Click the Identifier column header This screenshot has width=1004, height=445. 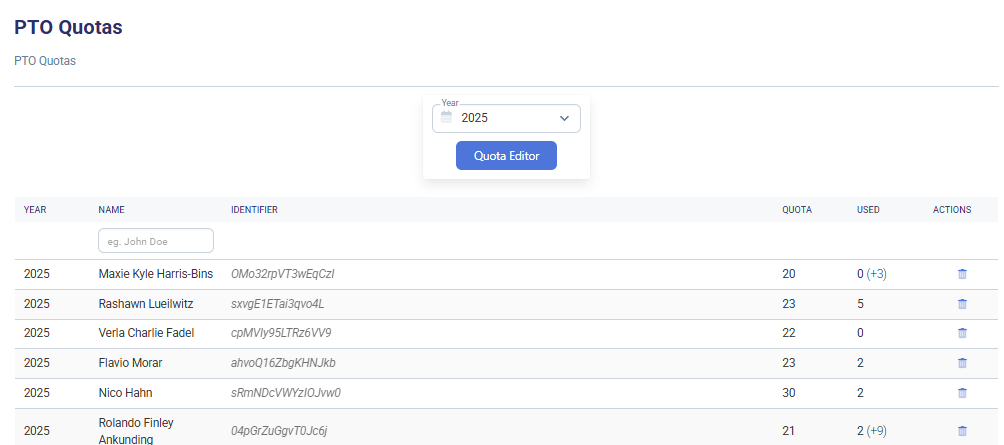254,210
